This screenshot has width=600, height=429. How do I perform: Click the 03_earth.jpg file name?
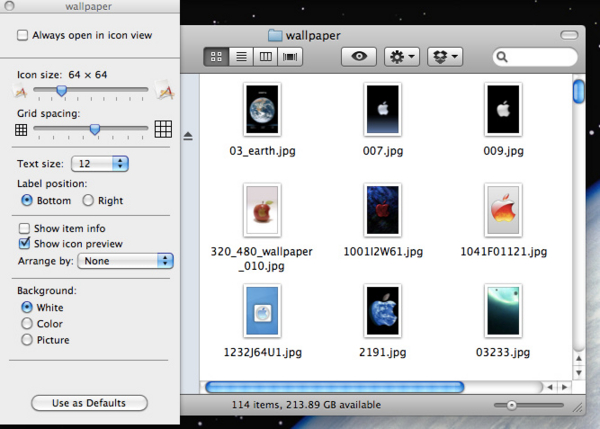(262, 151)
